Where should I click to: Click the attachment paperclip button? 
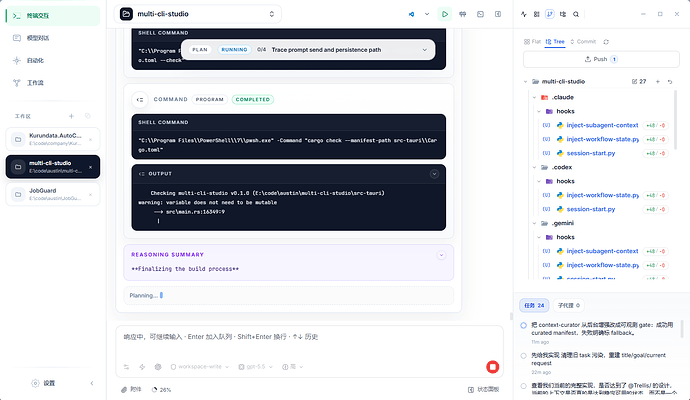coord(132,389)
